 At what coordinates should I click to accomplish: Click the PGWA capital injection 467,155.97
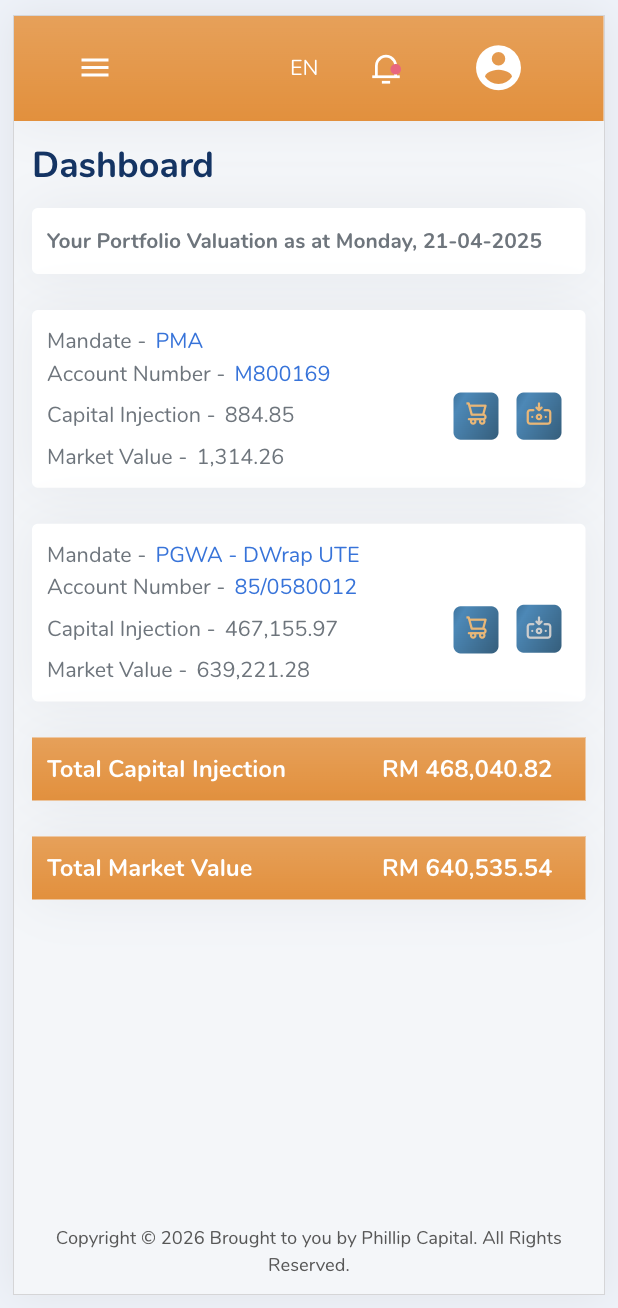coord(281,629)
